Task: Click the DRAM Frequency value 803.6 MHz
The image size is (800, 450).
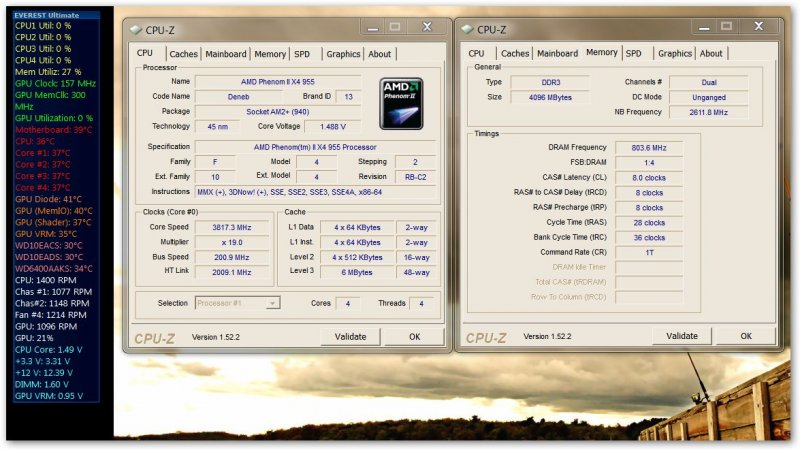Action: pos(649,148)
